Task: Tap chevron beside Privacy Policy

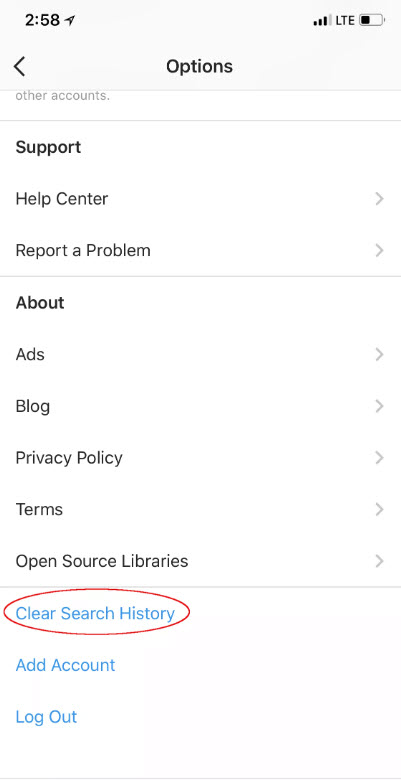Action: 380,458
